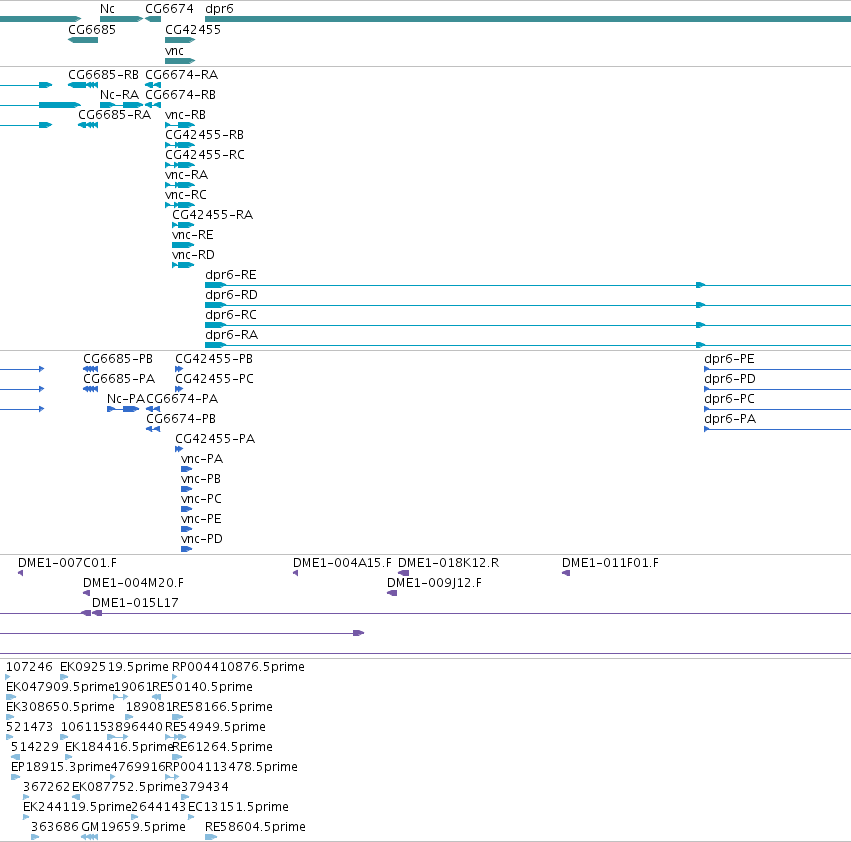This screenshot has height=842, width=851.
Task: Select protein Nc-PA
Action: (126, 398)
